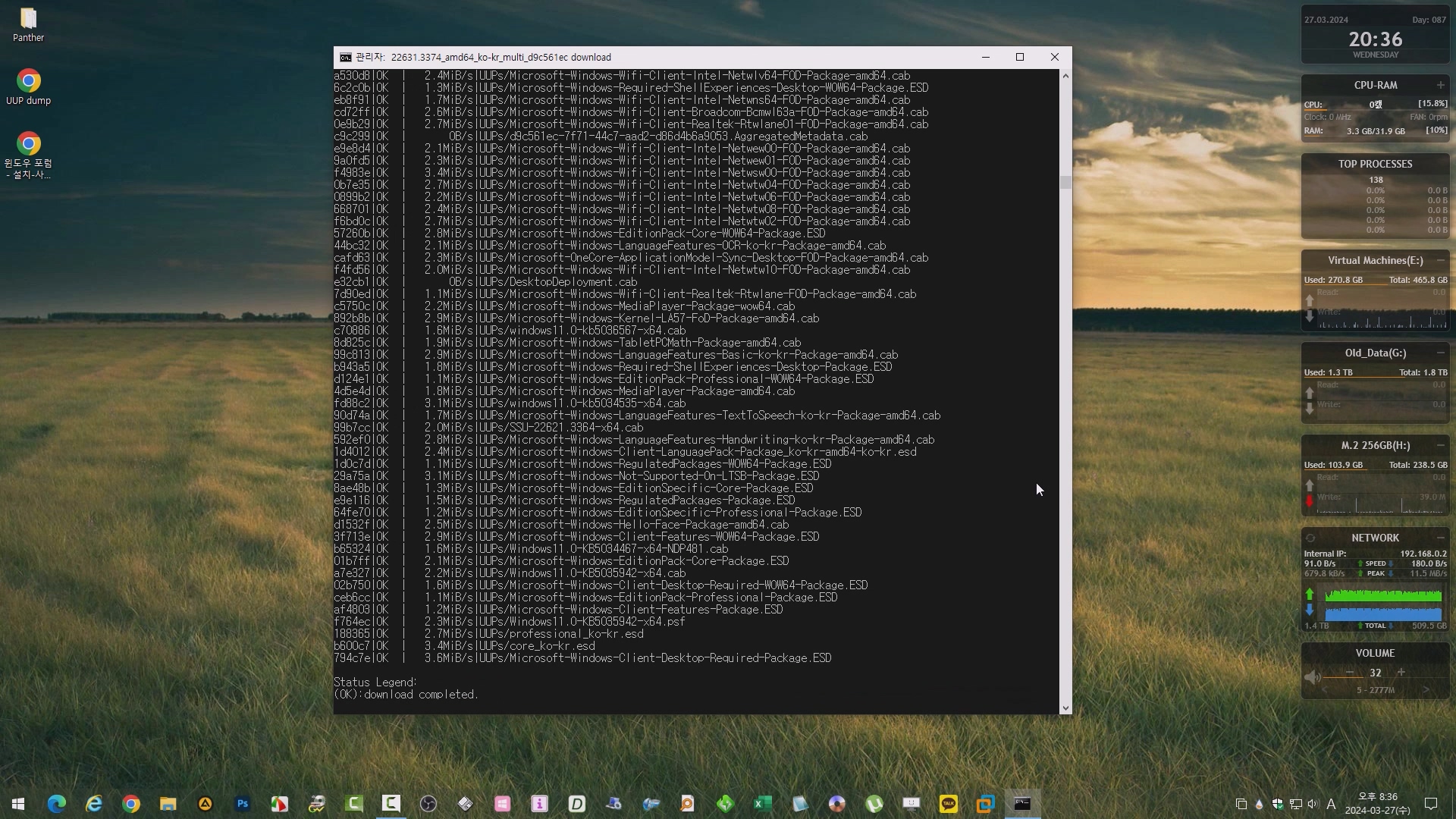The height and width of the screenshot is (819, 1456).
Task: Click the console vertical scrollbar thumb
Action: point(1066,183)
